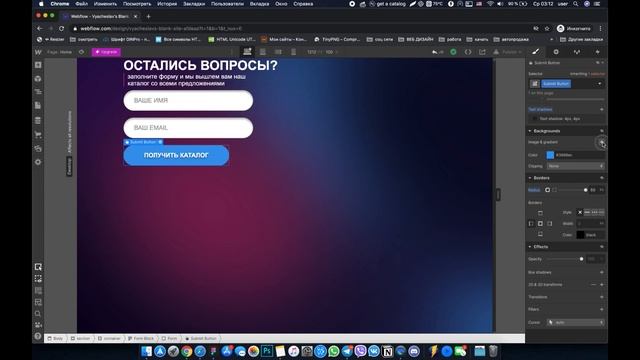Open the Export Code icon

(468, 52)
